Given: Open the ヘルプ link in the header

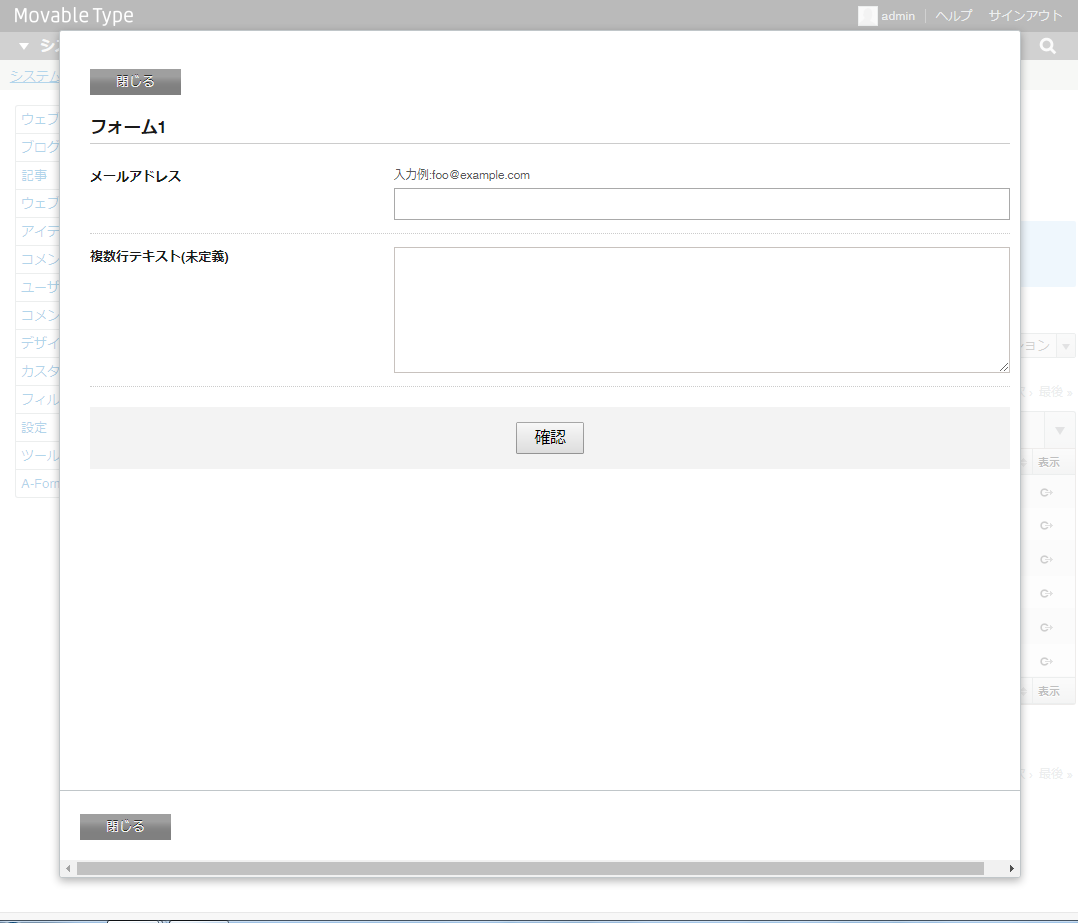Looking at the screenshot, I should tap(952, 16).
